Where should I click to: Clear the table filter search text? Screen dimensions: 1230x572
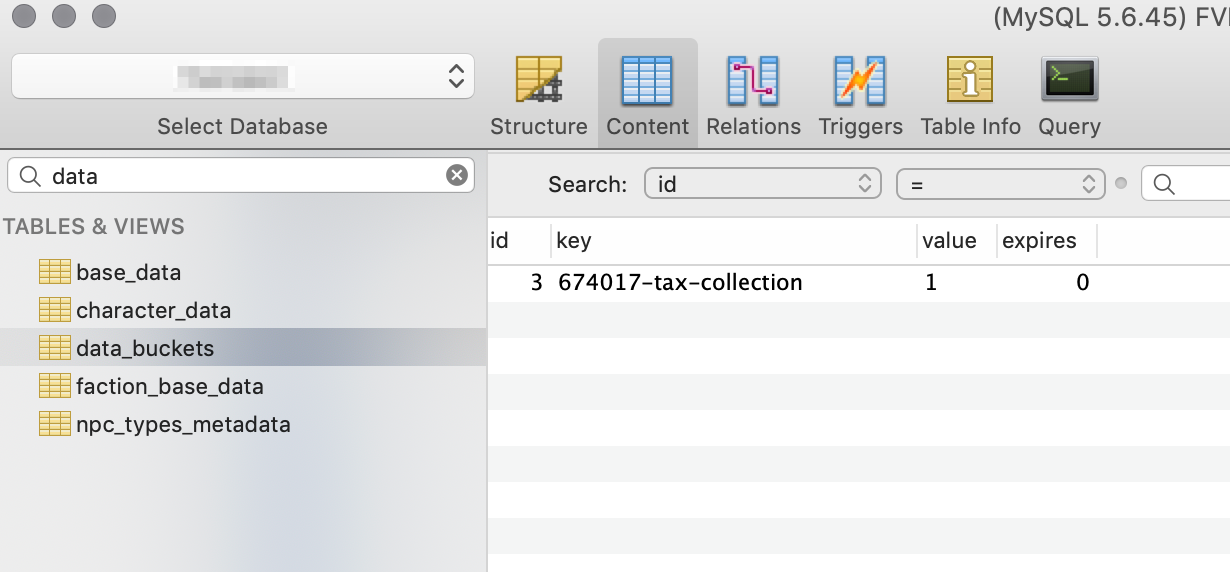456,176
